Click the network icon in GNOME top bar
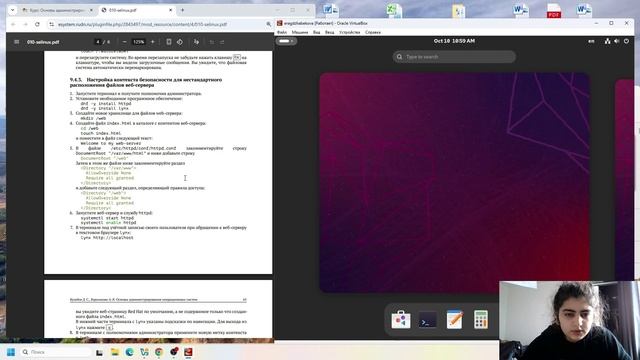This screenshot has height=360, width=640. 607,41
